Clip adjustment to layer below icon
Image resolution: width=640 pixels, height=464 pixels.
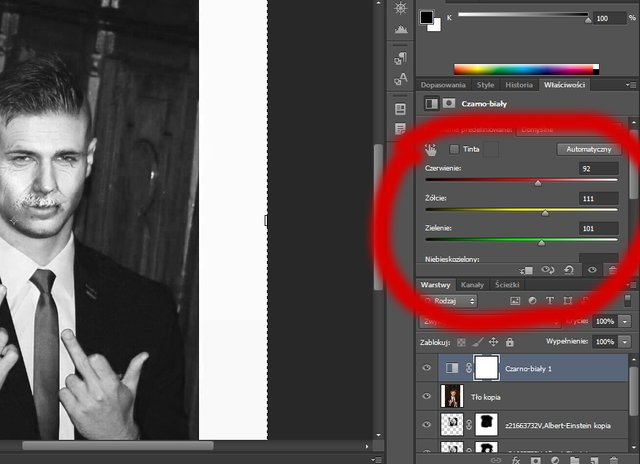coord(526,270)
